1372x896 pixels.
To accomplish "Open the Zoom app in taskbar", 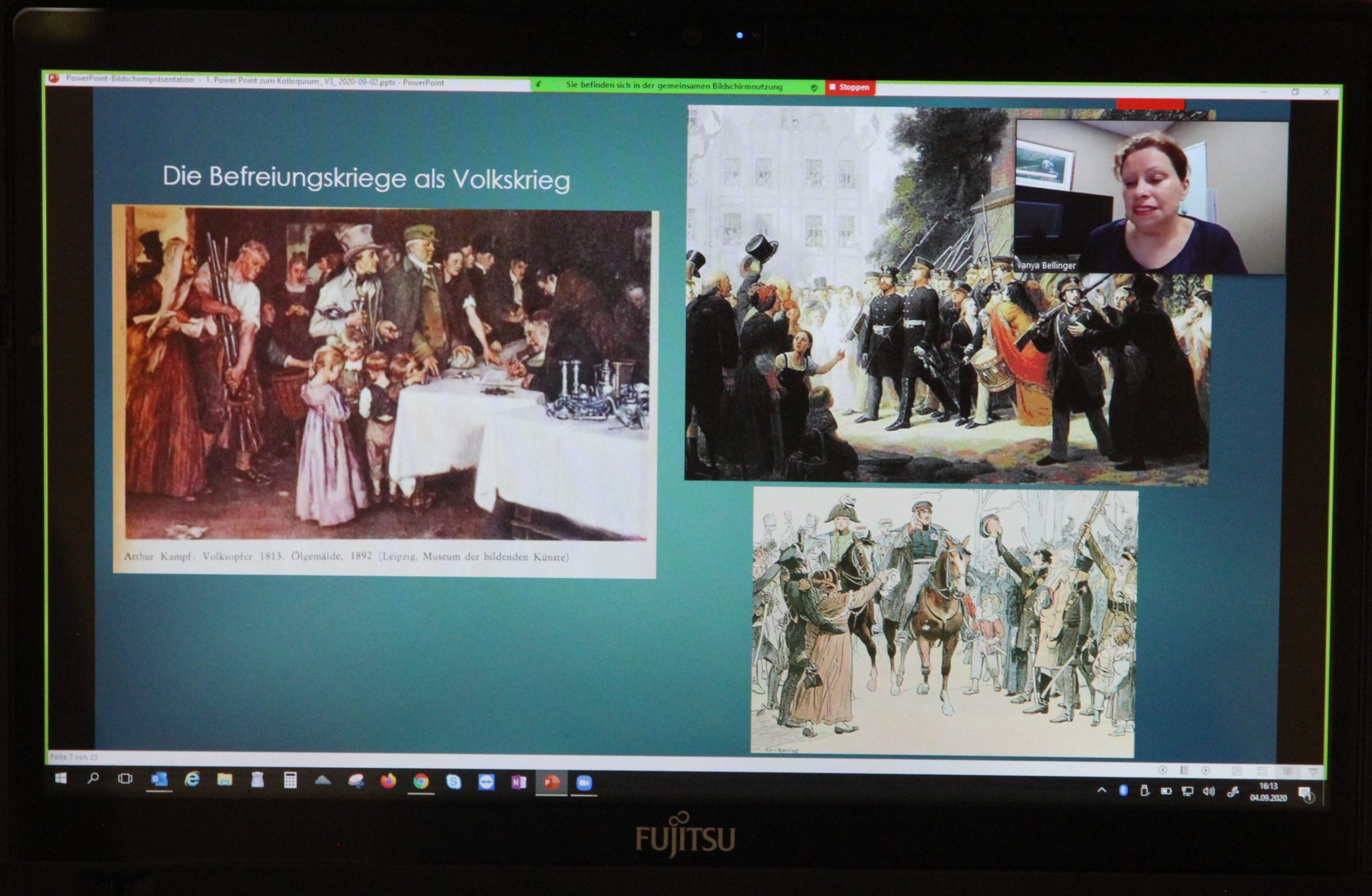I will tap(584, 783).
